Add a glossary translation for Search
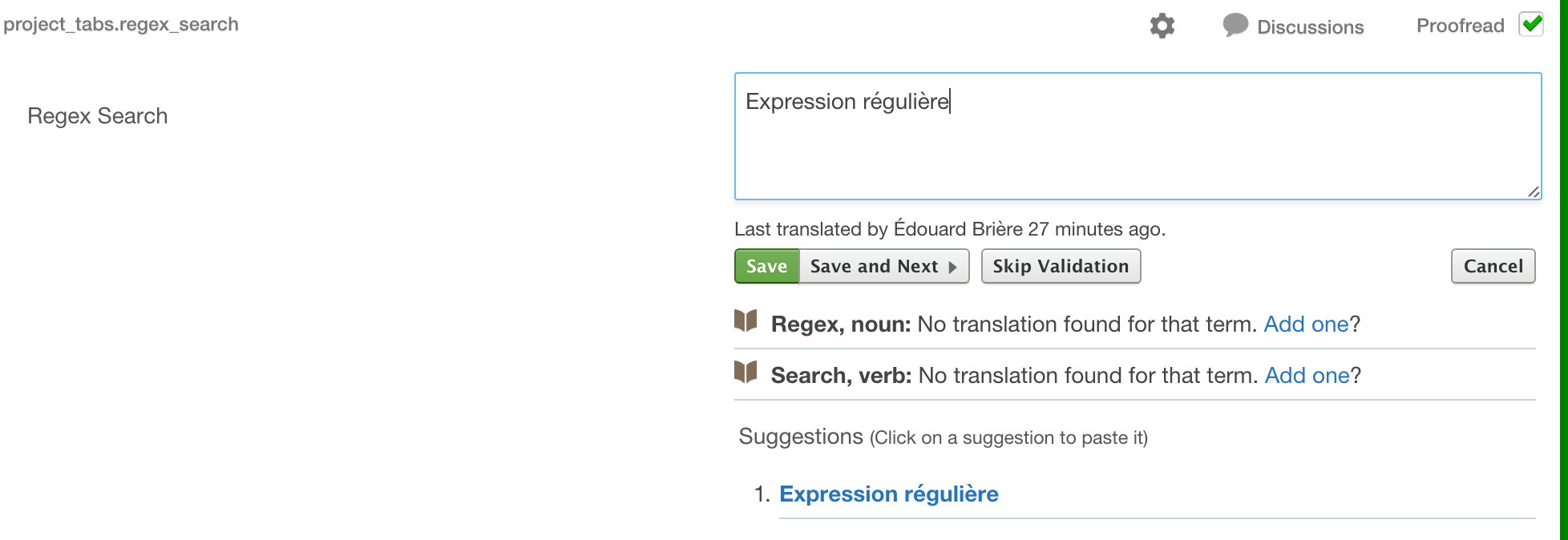The height and width of the screenshot is (540, 1568). coord(1307,376)
